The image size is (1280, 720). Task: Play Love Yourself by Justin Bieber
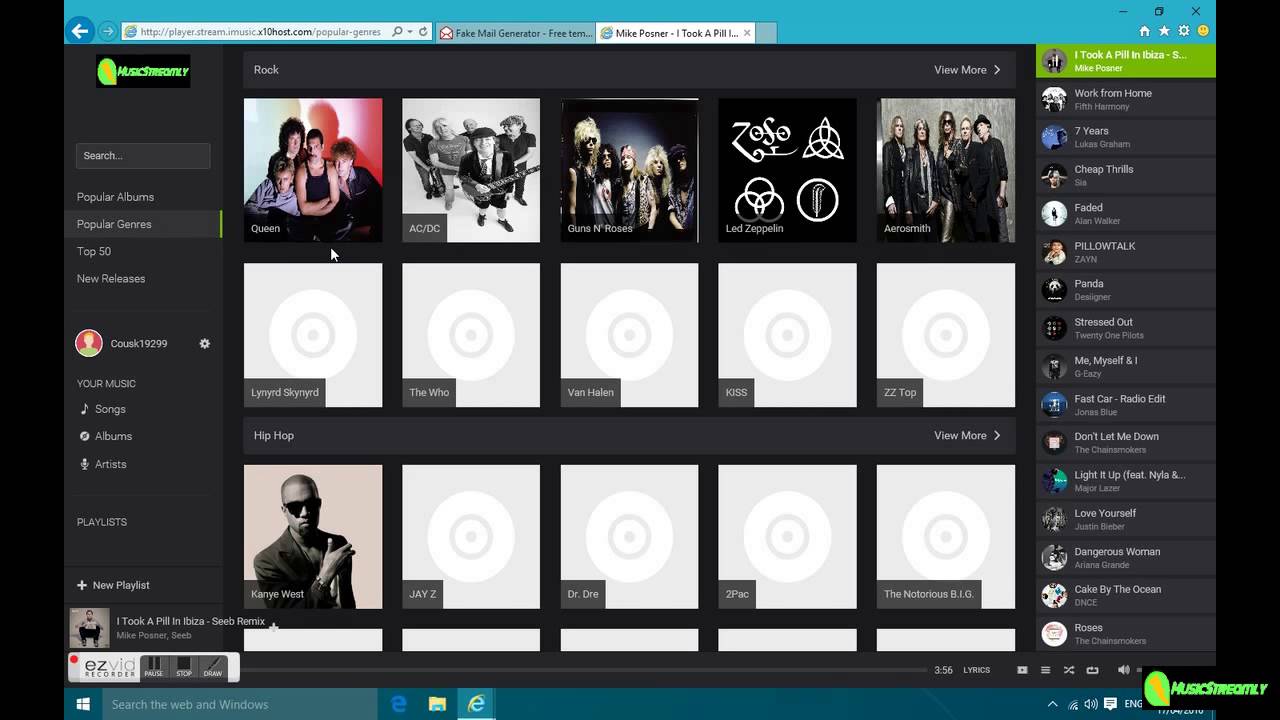[x=1126, y=519]
